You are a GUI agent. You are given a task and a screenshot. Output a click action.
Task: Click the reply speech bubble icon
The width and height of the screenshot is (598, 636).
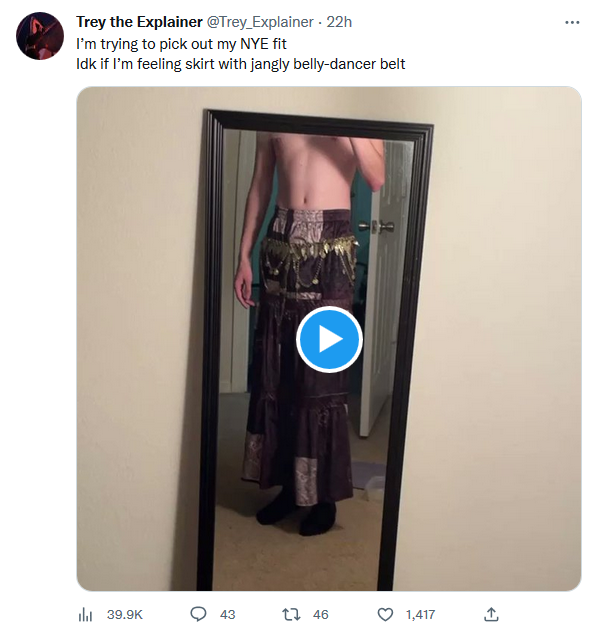coord(198,614)
